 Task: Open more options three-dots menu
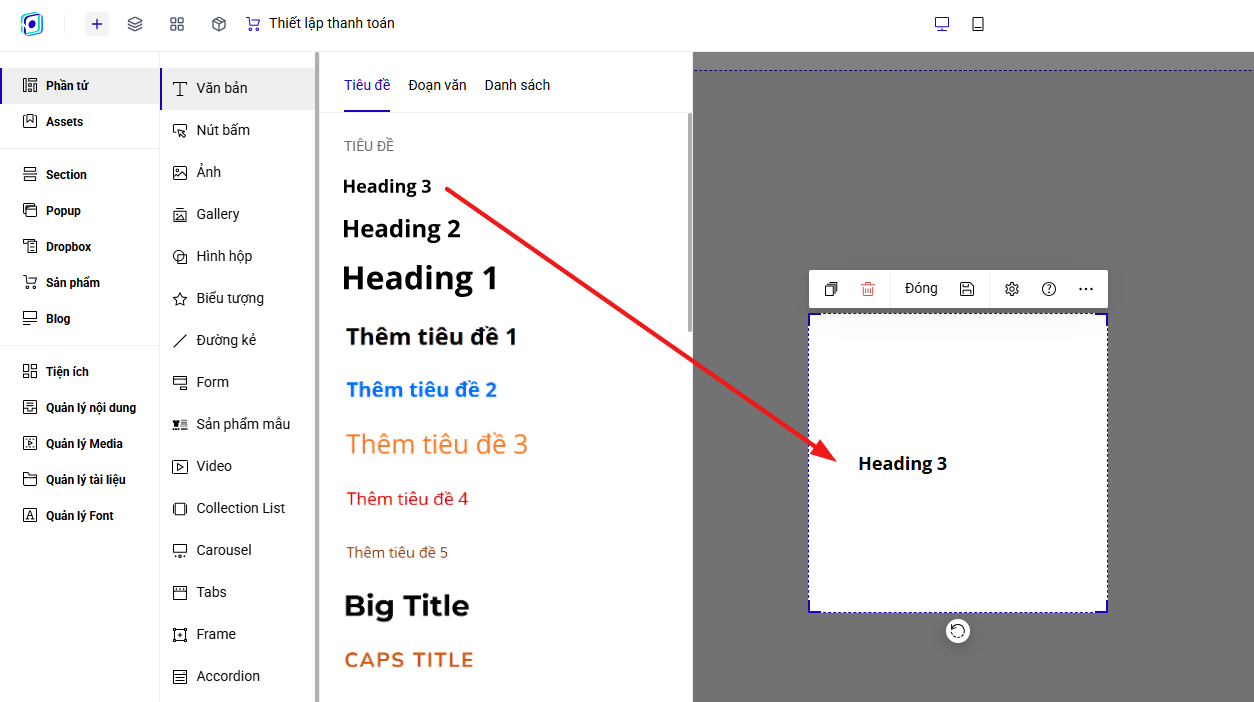1086,289
